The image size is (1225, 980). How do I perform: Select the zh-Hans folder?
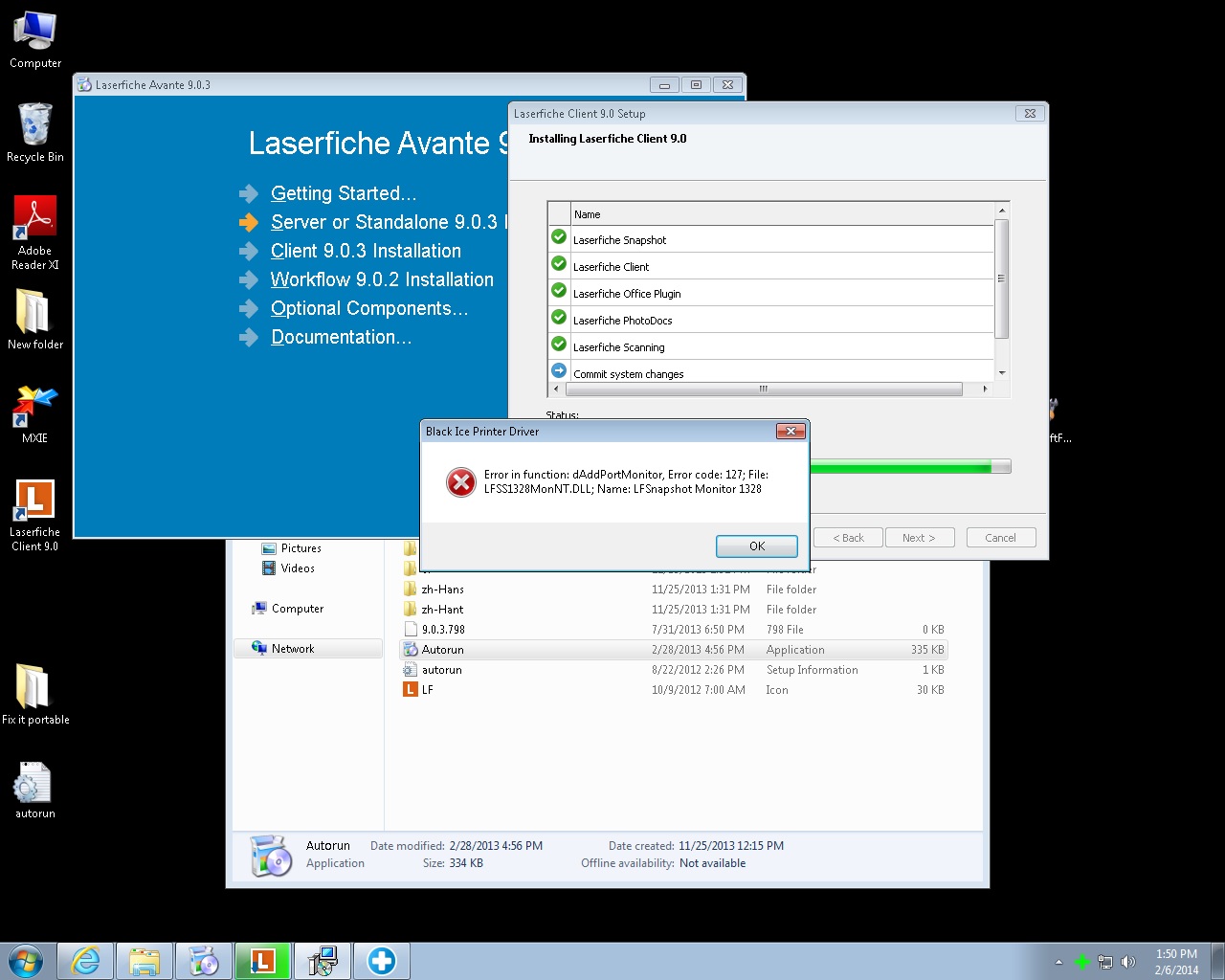pos(674,590)
